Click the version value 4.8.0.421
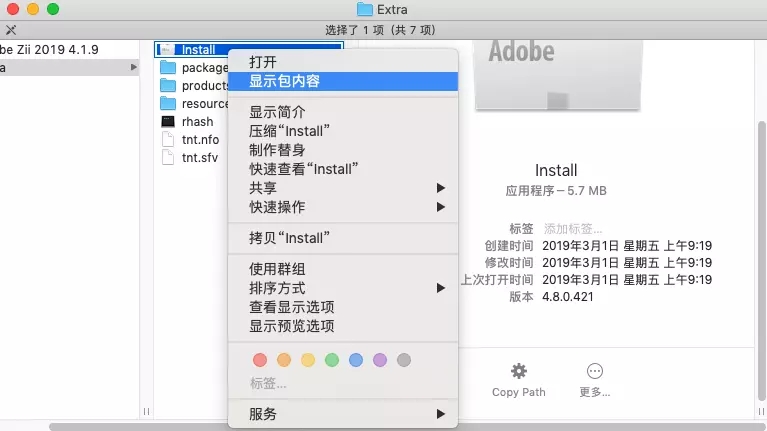 [x=567, y=297]
